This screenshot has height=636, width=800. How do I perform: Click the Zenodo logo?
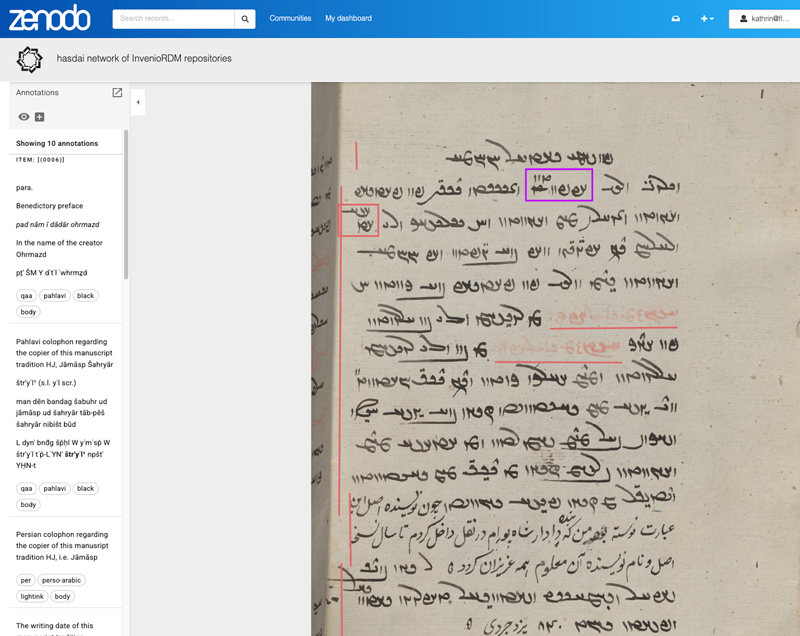click(x=49, y=18)
